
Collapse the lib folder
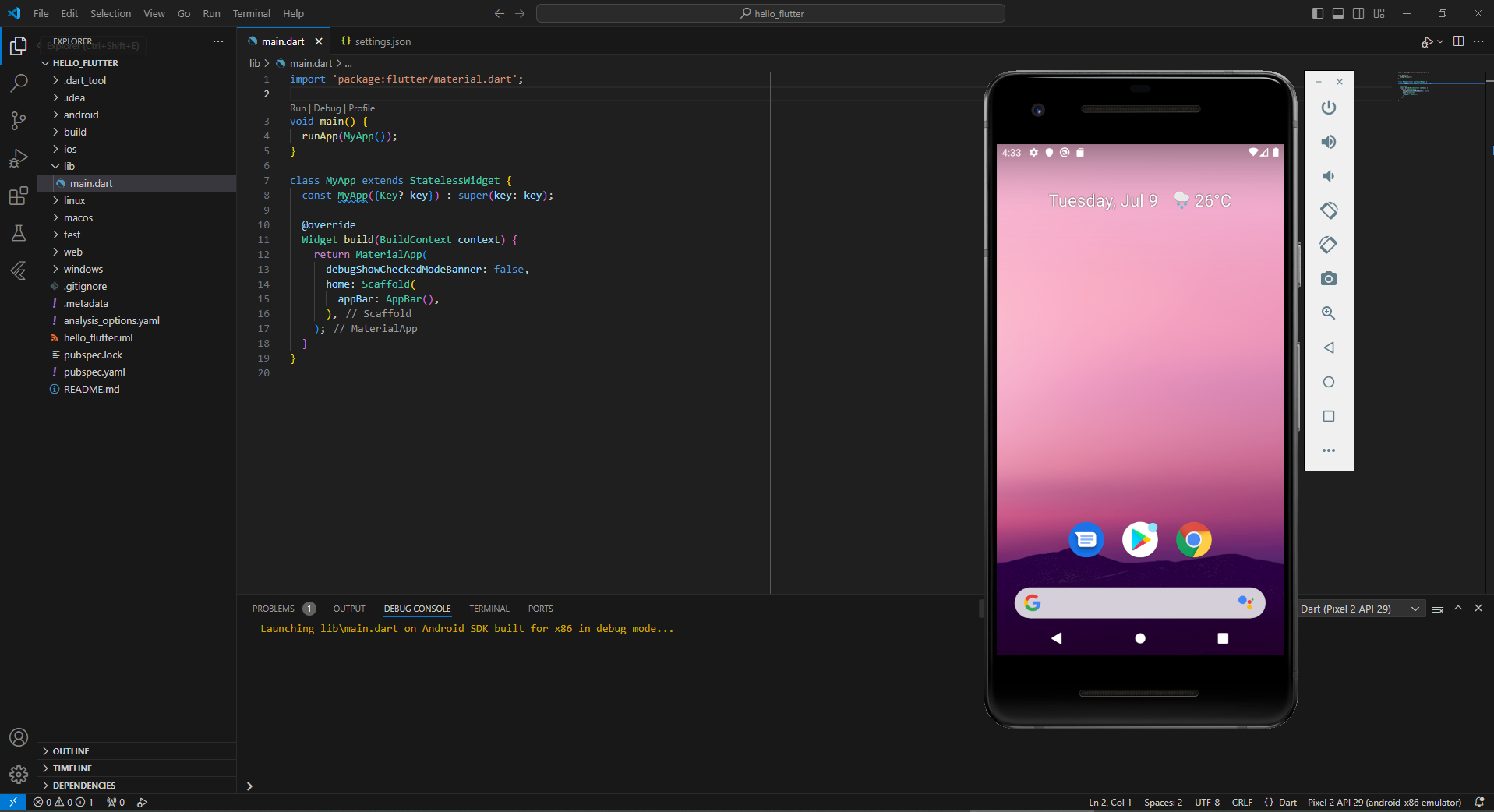[136, 166]
